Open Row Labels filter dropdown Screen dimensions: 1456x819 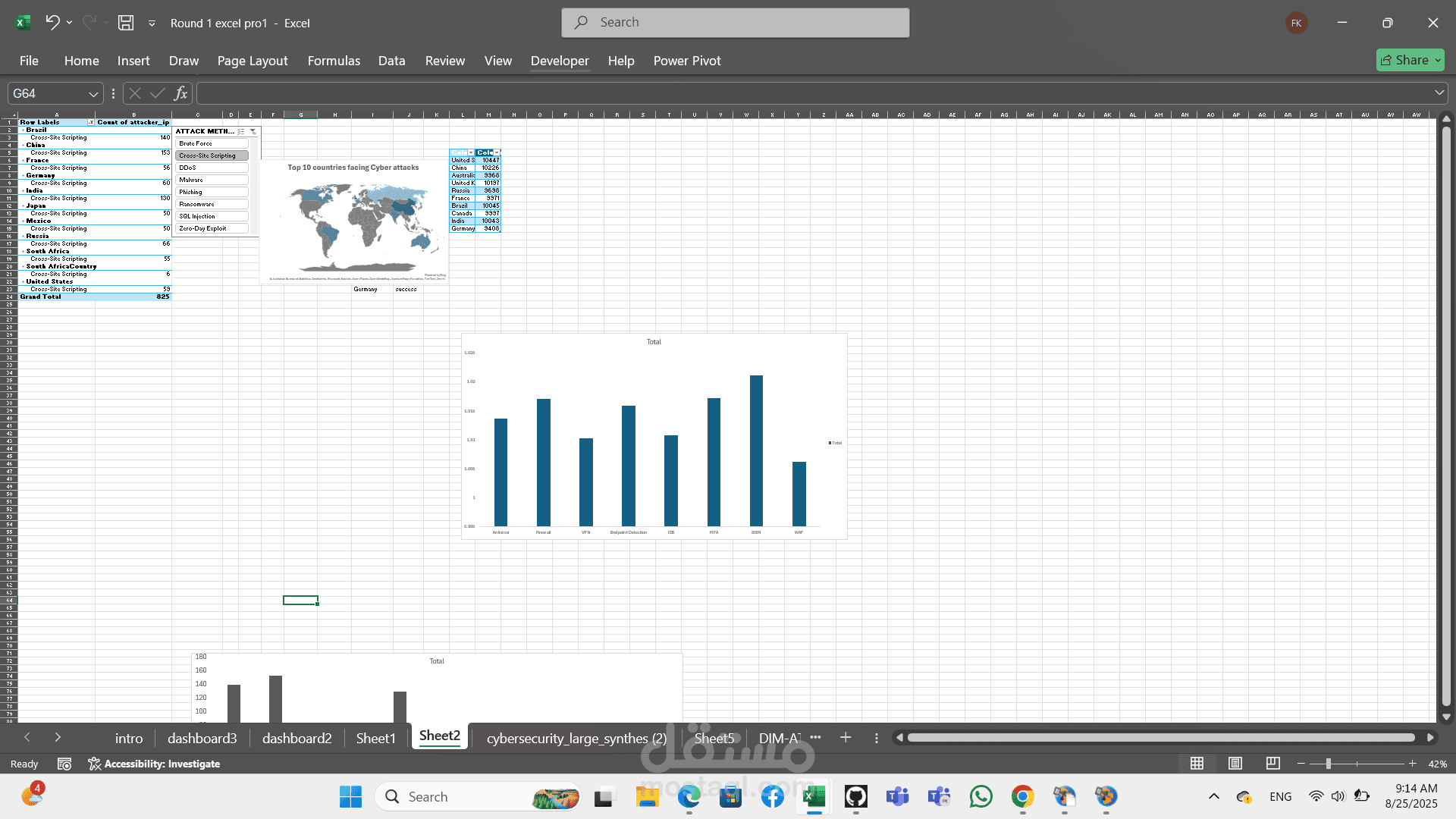coord(91,122)
